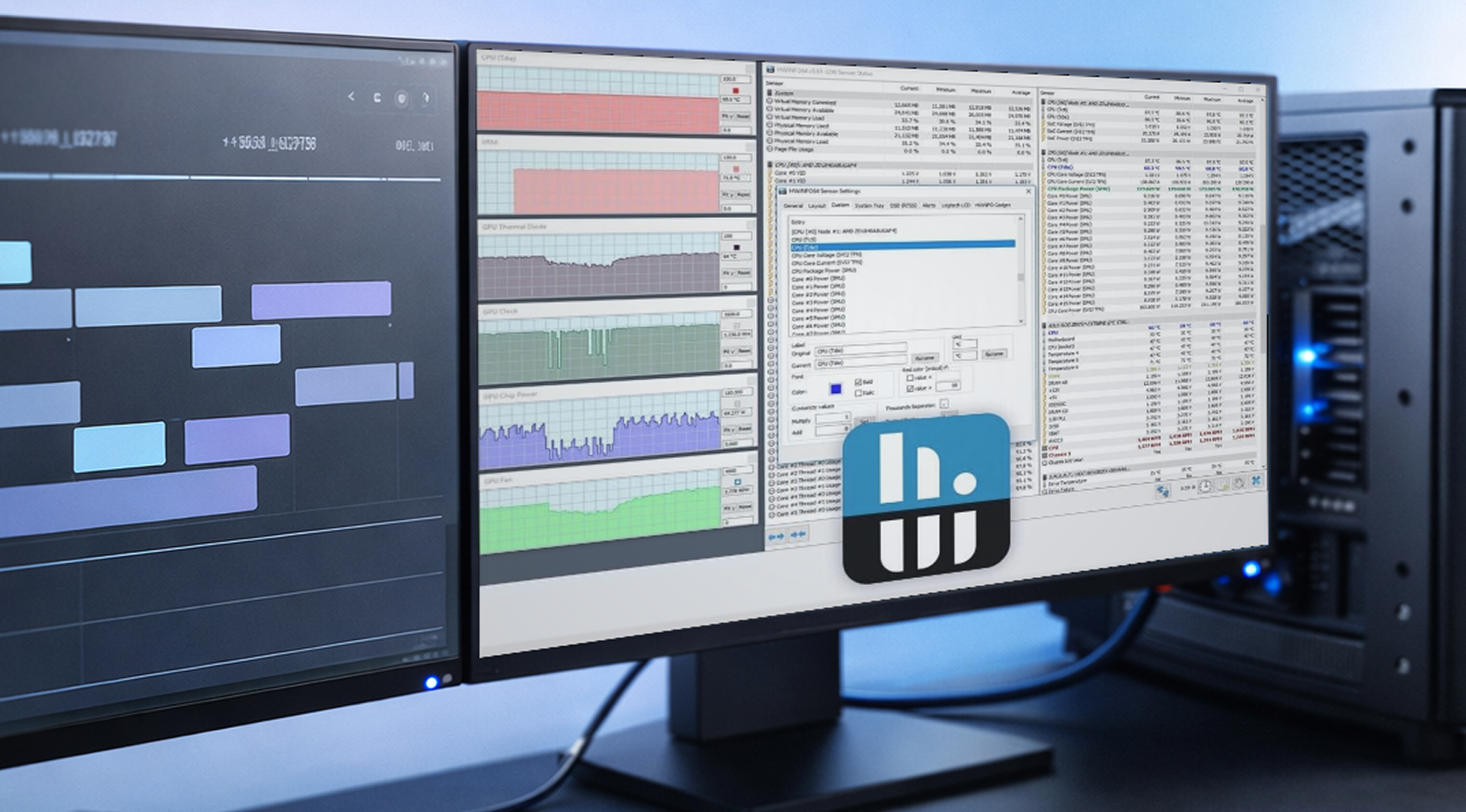Check the 'value <' red color checkbox
This screenshot has height=812, width=1466.
(x=911, y=378)
